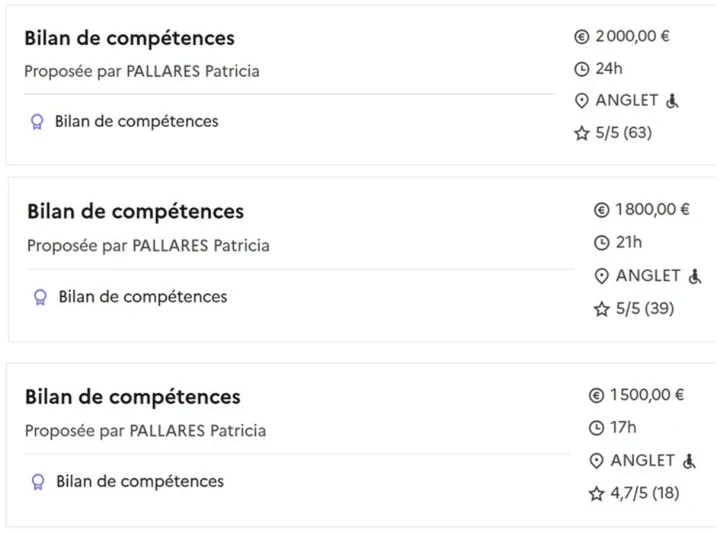Click the 21h duration text
The height and width of the screenshot is (533, 720).
coord(629,242)
